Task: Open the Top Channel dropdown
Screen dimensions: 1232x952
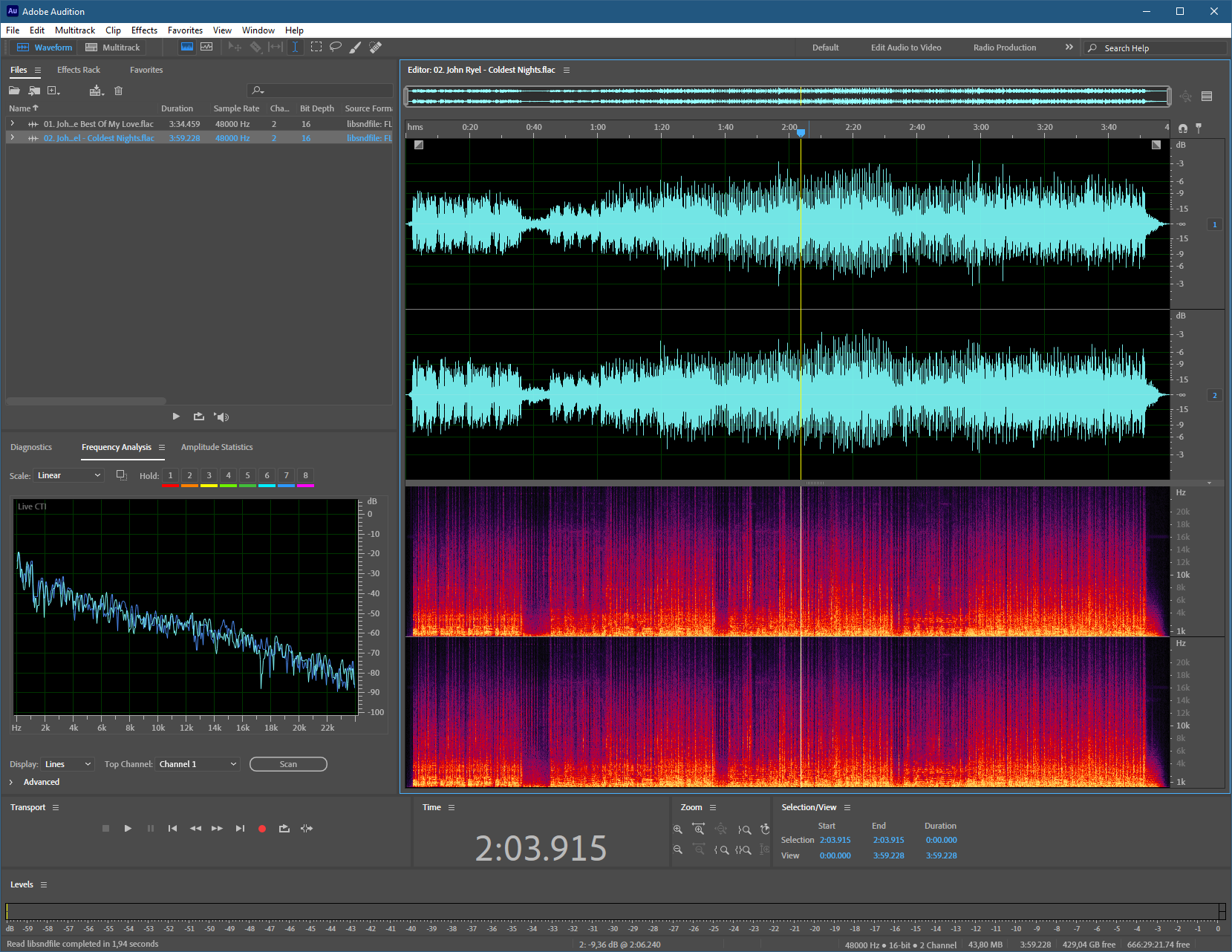Action: pos(198,764)
